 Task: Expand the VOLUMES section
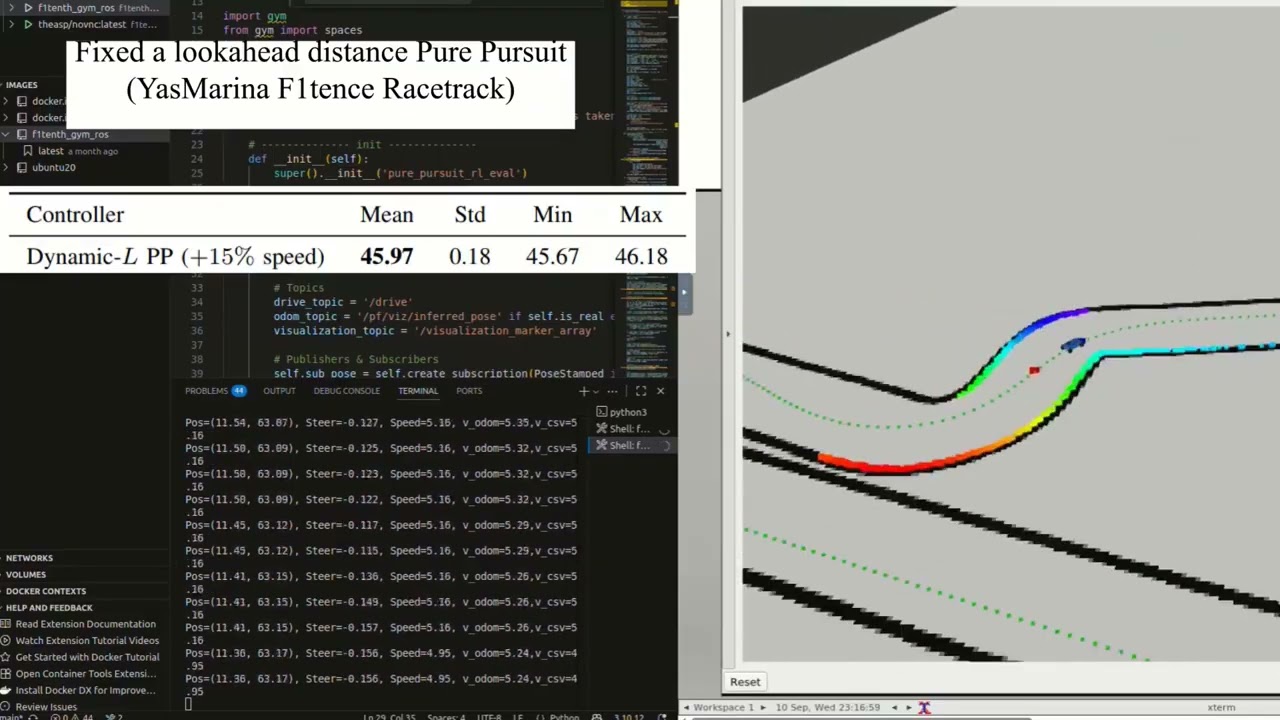pos(25,575)
